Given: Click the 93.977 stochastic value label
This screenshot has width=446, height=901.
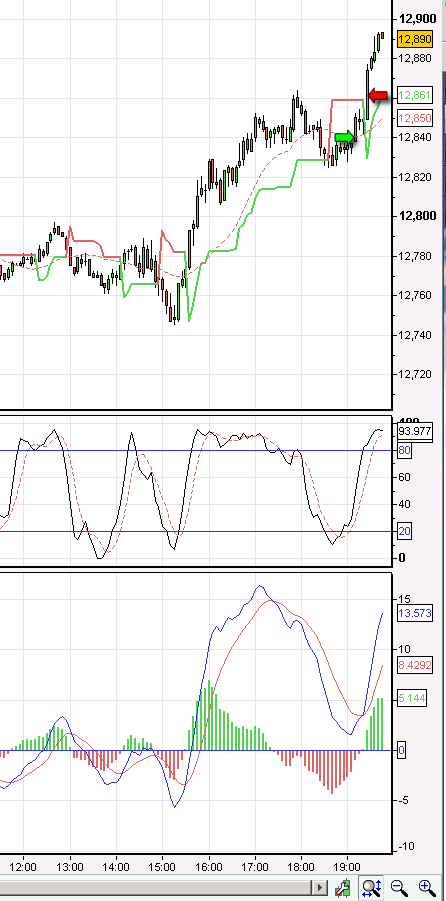Looking at the screenshot, I should click(414, 431).
